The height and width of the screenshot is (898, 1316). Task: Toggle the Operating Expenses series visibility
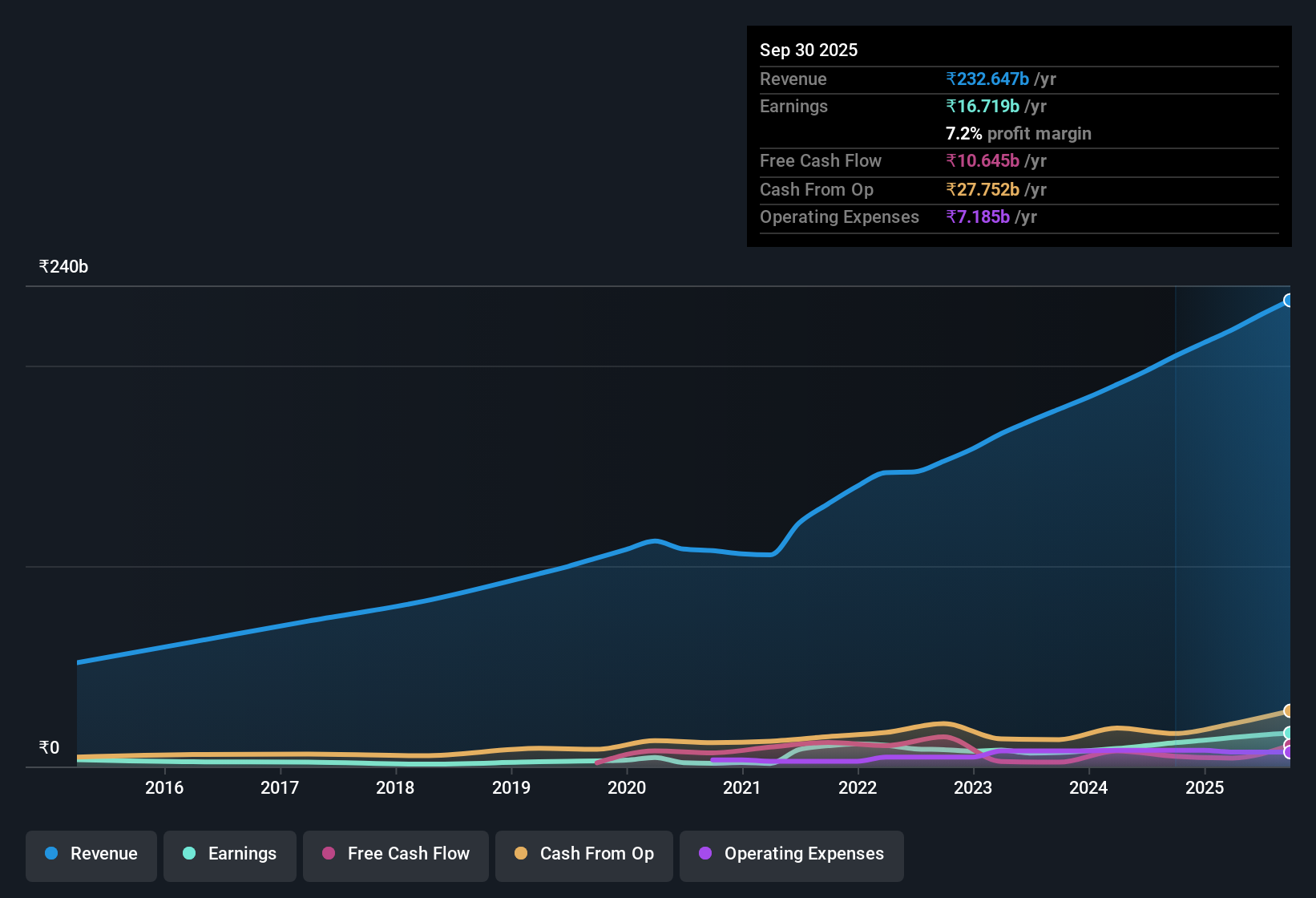coord(791,854)
